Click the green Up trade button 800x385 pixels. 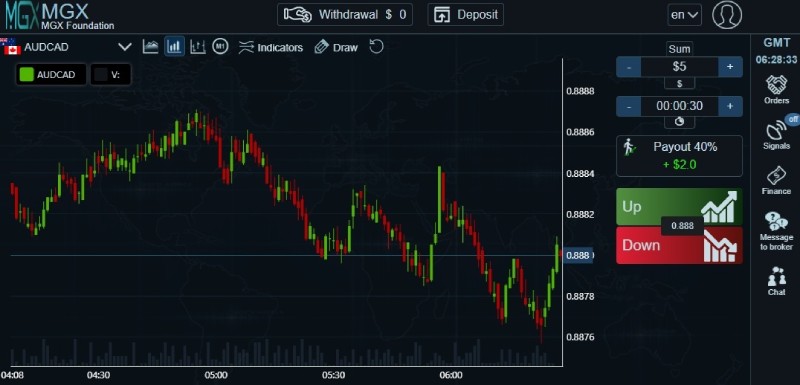(x=679, y=207)
